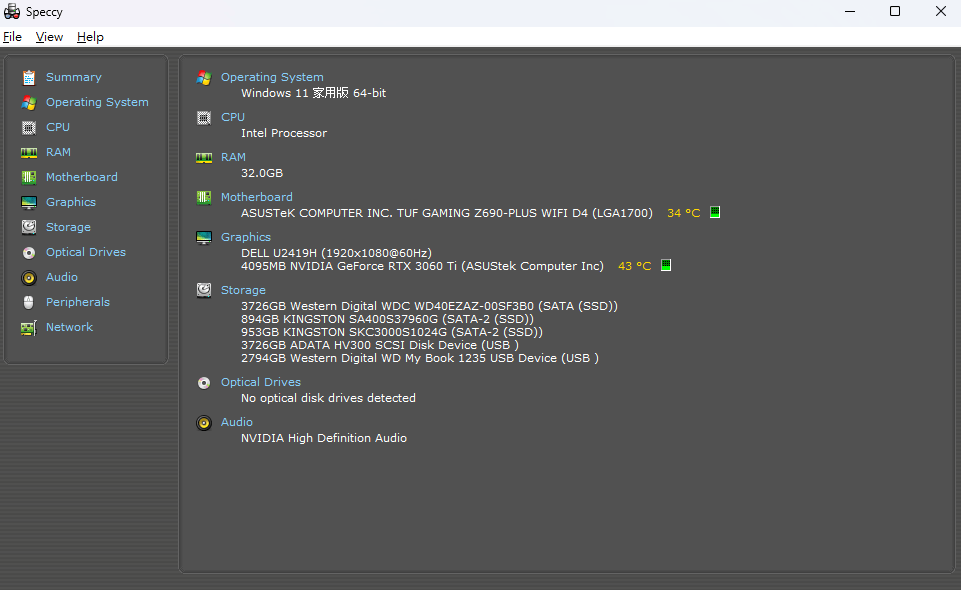Click the Audio speaker icon in sidebar
961x590 pixels.
point(29,278)
